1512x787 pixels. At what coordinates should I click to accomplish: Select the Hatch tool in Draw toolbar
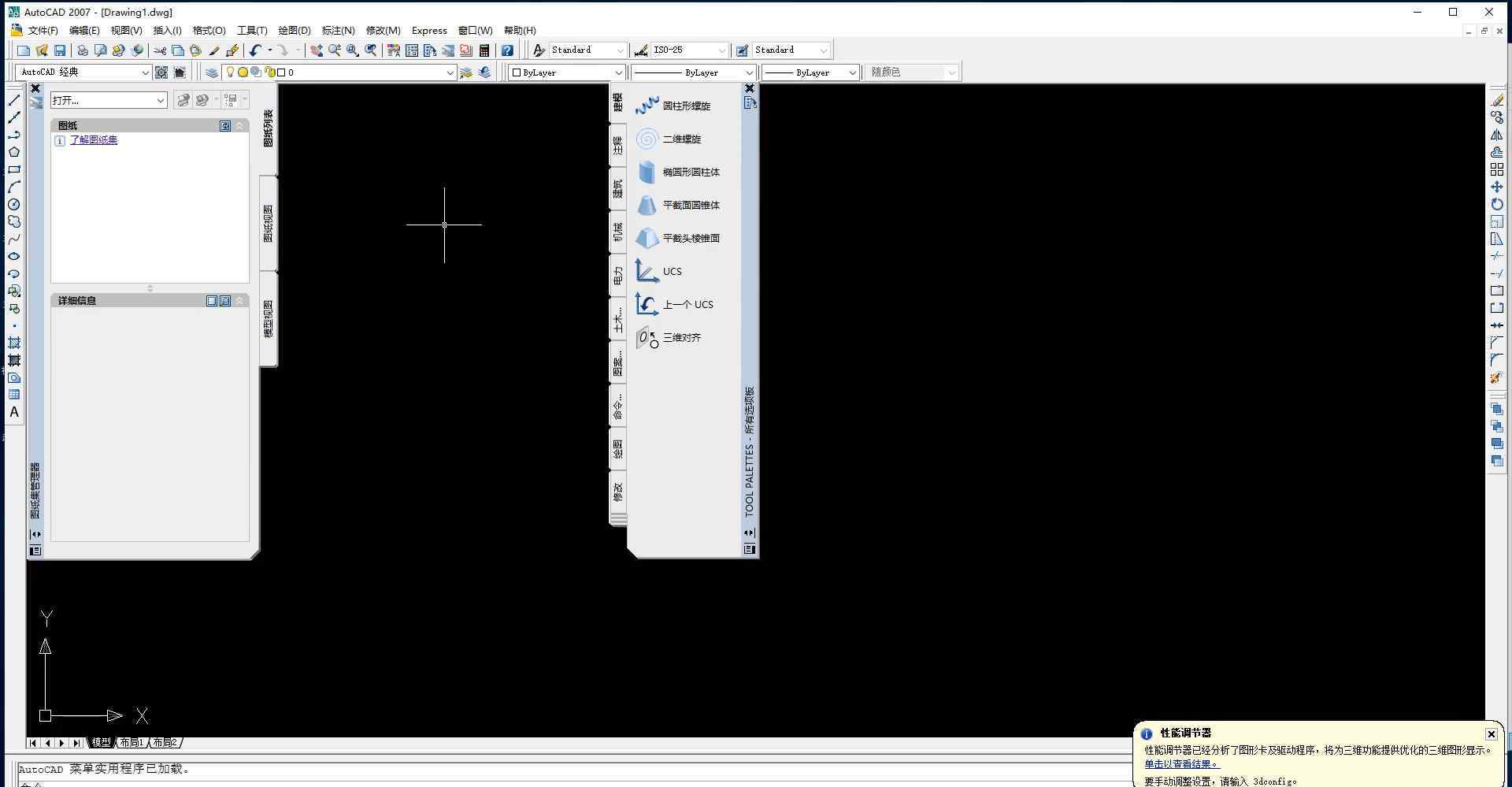[14, 343]
